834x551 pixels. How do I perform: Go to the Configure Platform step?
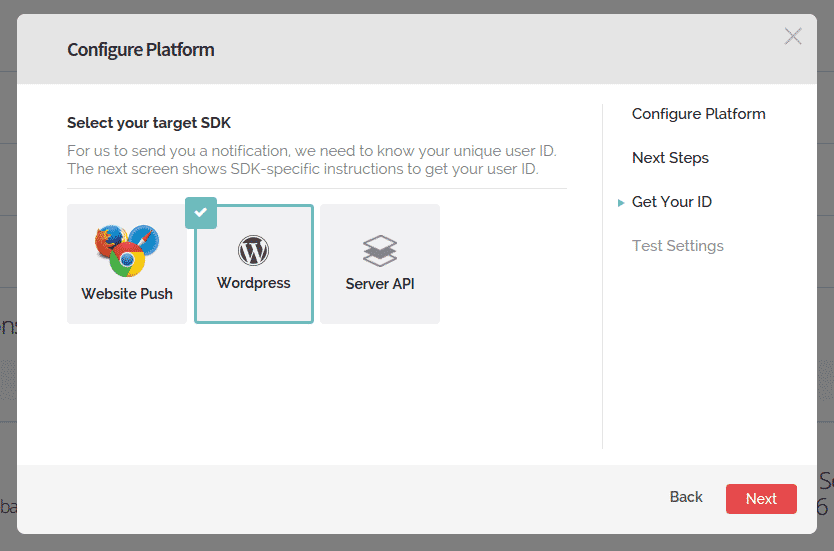pyautogui.click(x=698, y=114)
